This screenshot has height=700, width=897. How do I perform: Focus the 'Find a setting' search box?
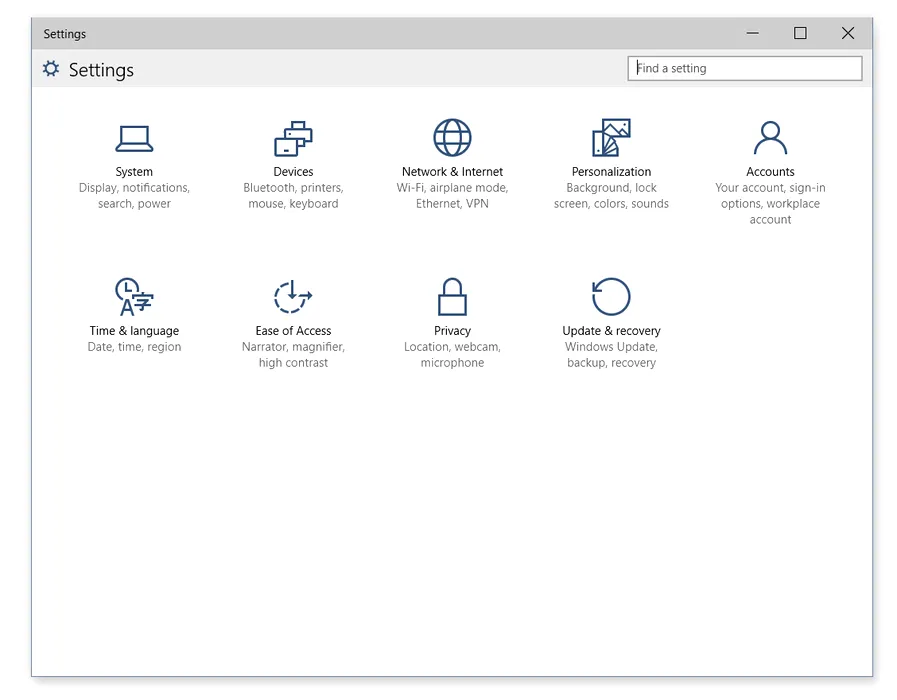click(x=745, y=68)
